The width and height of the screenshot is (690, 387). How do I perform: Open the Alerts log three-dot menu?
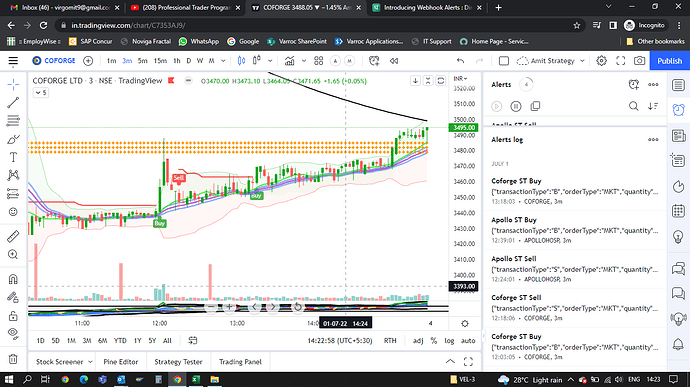[653, 139]
